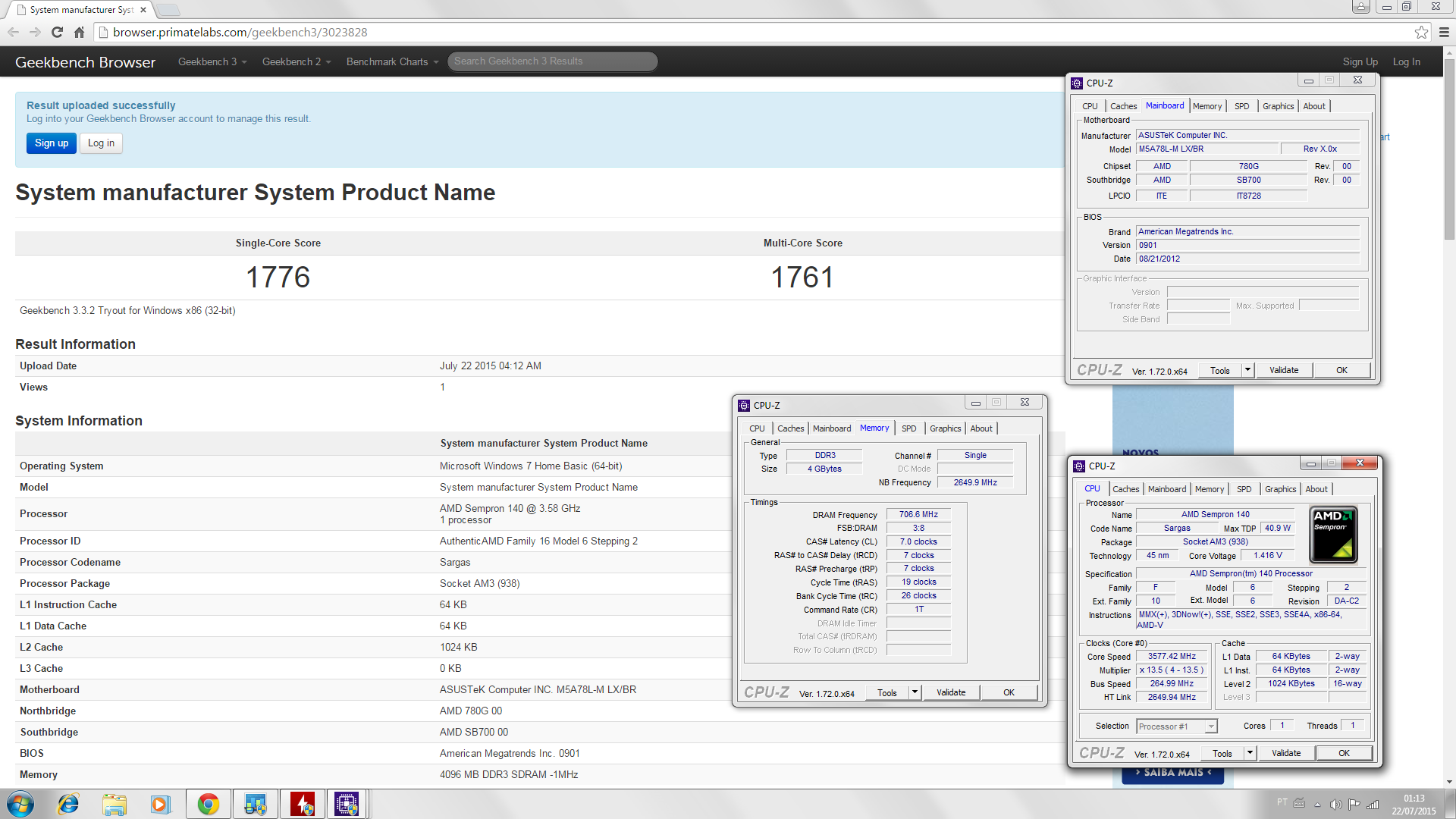
Task: Click the Geekbench Browser logo link
Action: 85,62
